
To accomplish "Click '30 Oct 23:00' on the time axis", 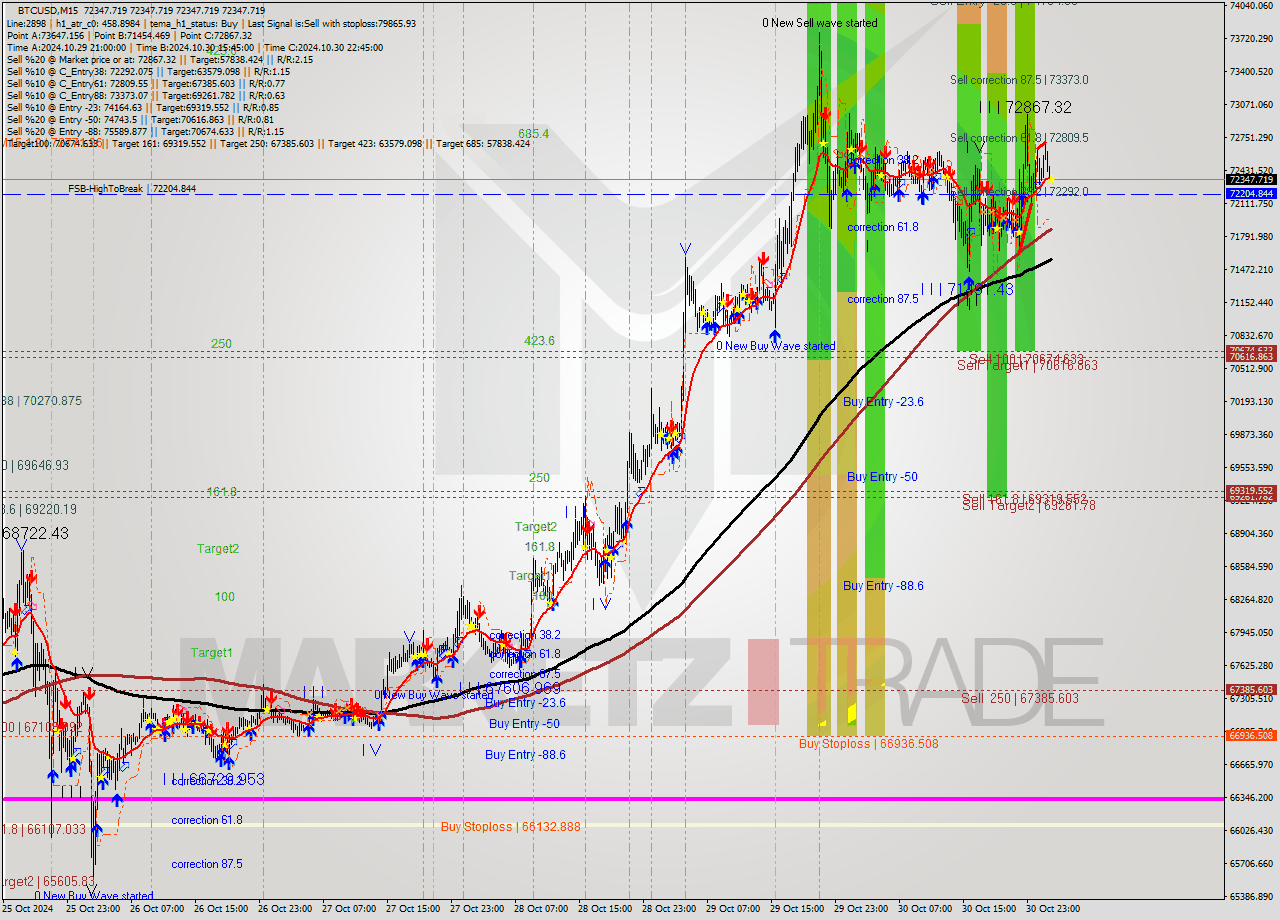I will point(1053,909).
